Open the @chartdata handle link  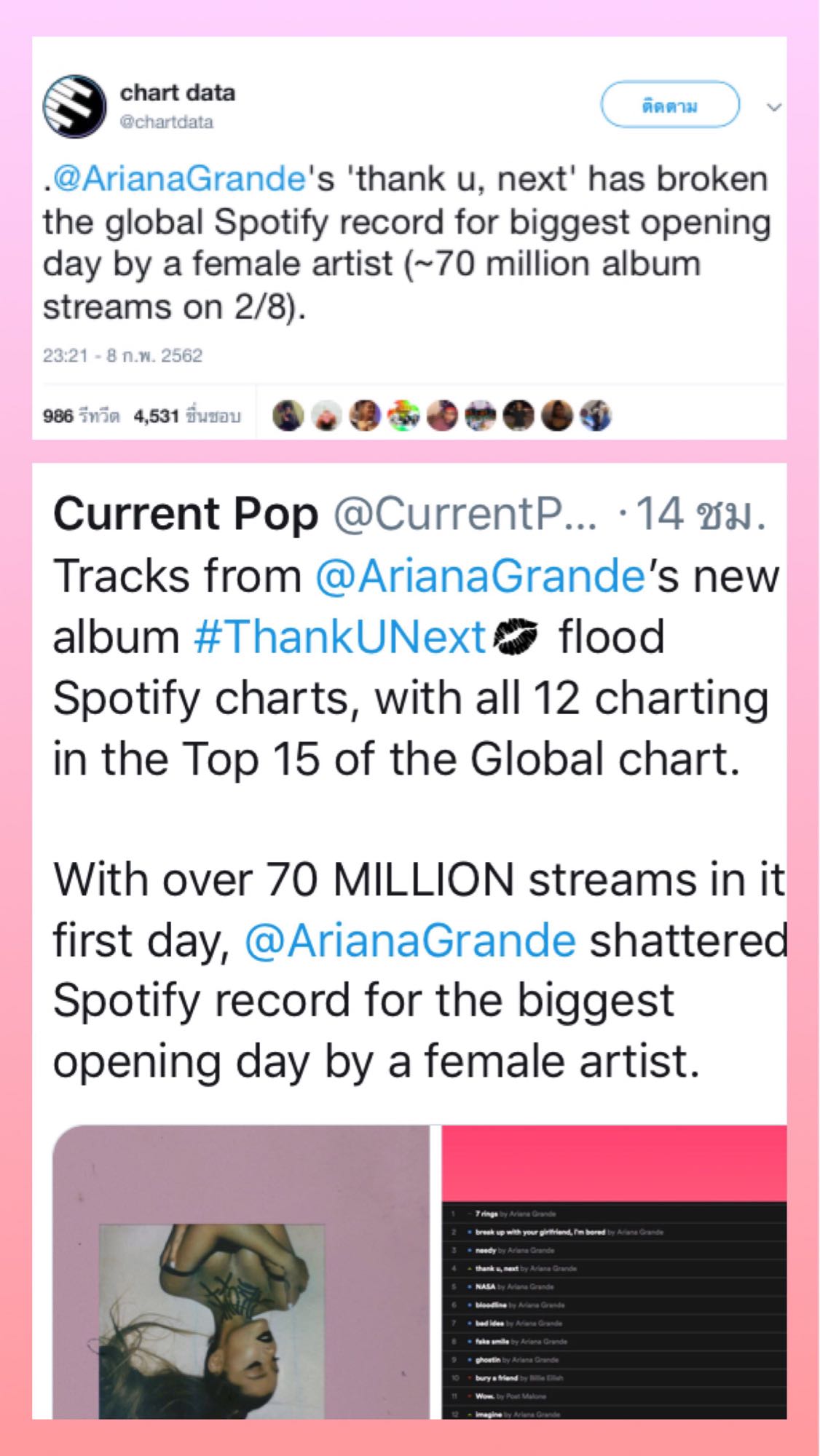coord(167,122)
